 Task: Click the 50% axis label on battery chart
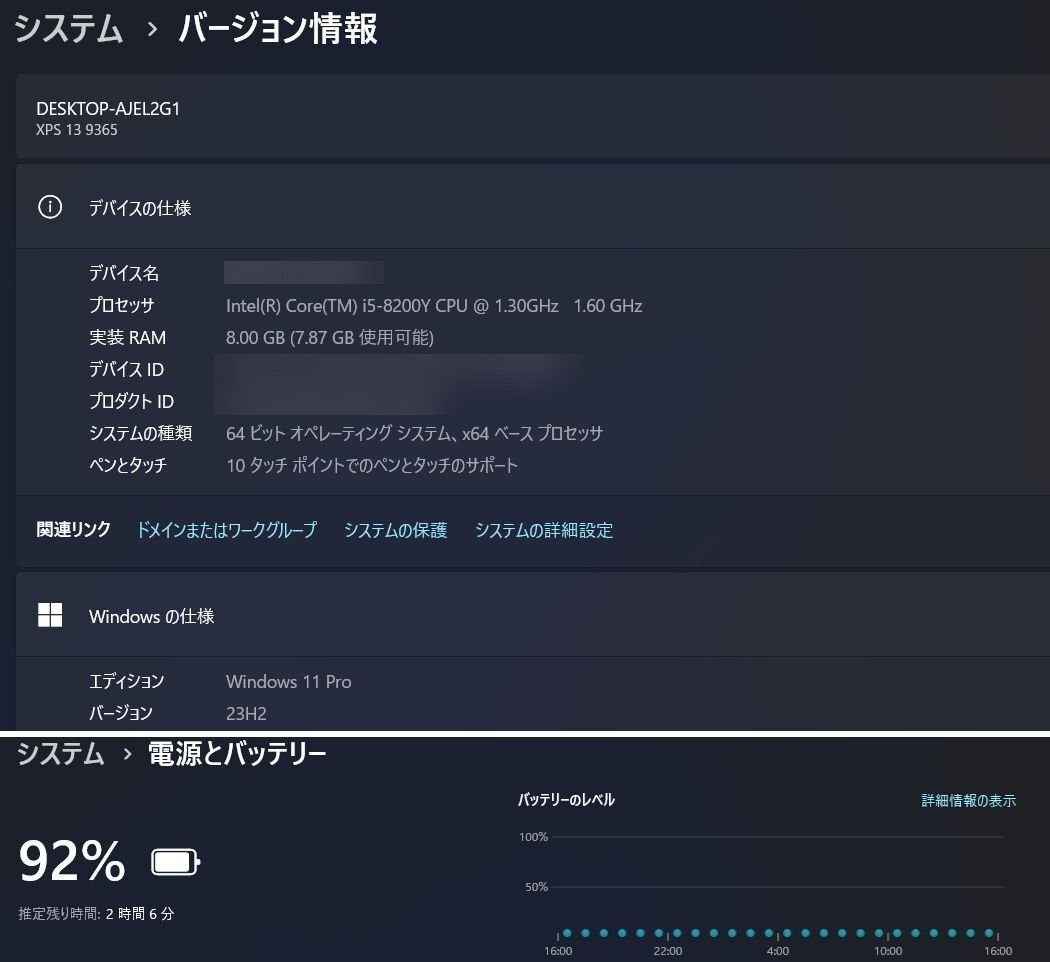click(x=536, y=887)
